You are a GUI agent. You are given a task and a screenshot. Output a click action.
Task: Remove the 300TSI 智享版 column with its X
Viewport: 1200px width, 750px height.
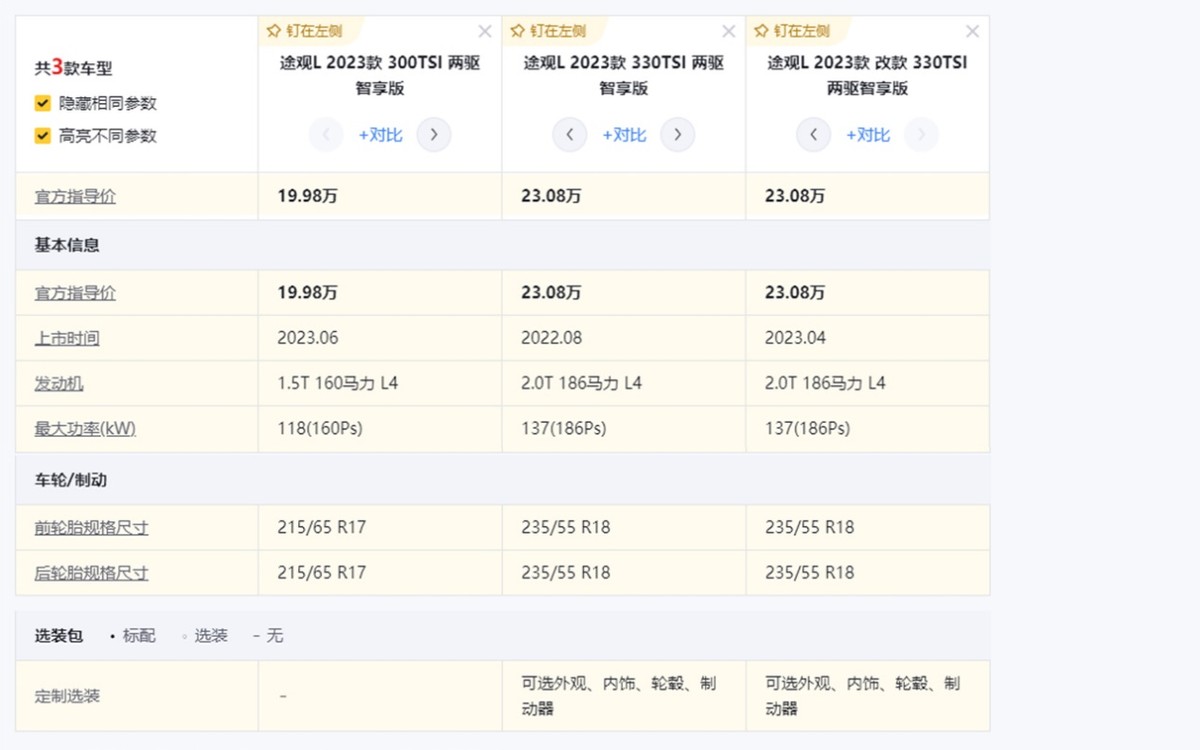pyautogui.click(x=485, y=31)
